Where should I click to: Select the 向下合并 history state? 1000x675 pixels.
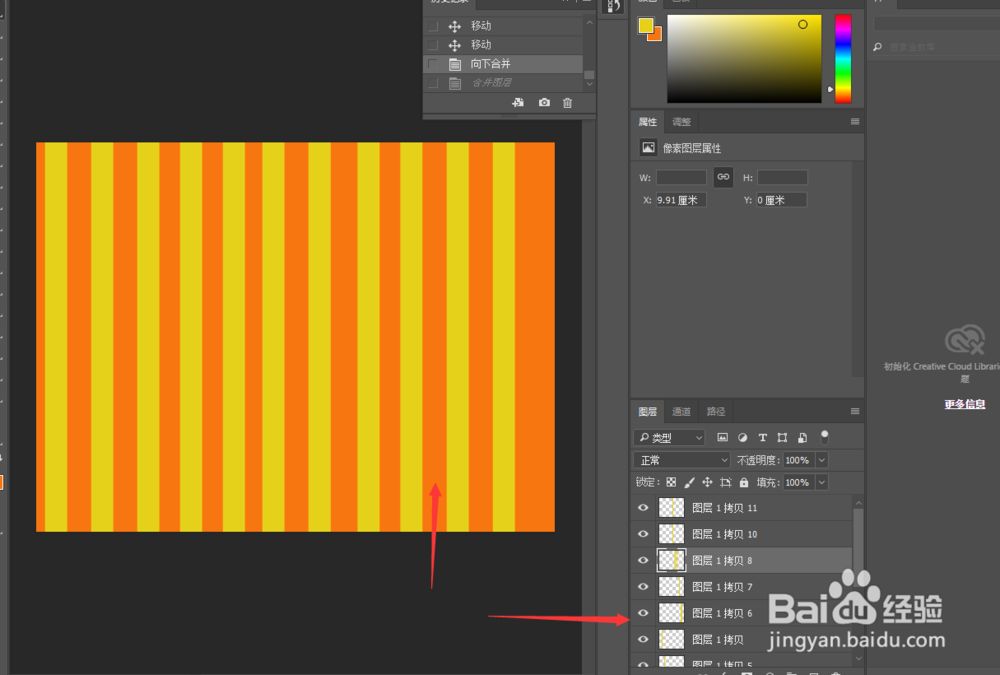coord(503,64)
